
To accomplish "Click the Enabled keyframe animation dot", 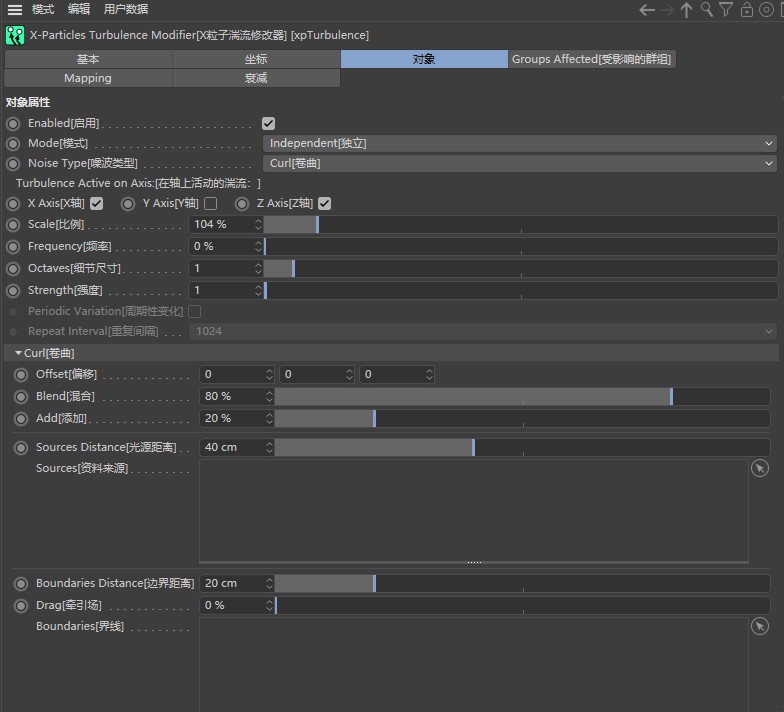I will tap(14, 124).
